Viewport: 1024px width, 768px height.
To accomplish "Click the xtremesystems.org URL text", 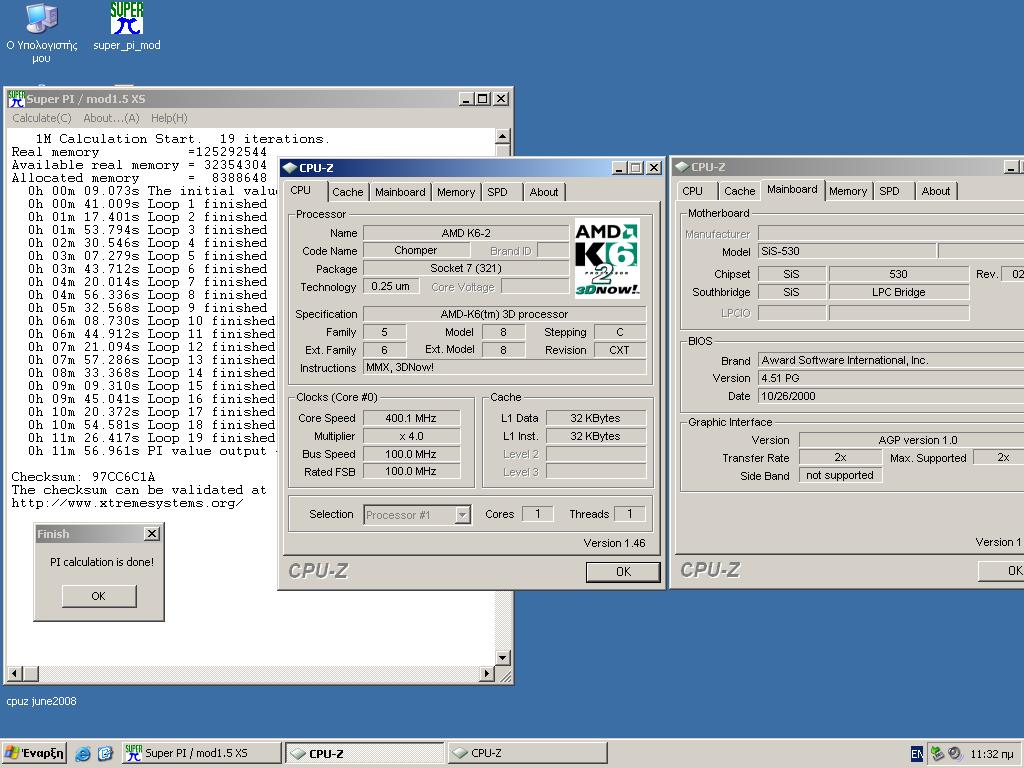I will click(x=127, y=503).
